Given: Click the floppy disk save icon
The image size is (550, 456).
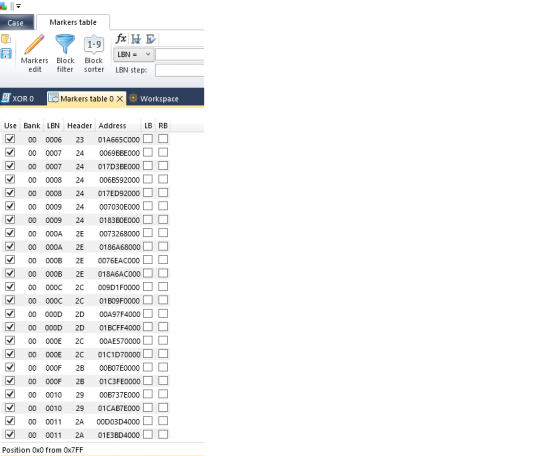Looking at the screenshot, I should 6,54.
